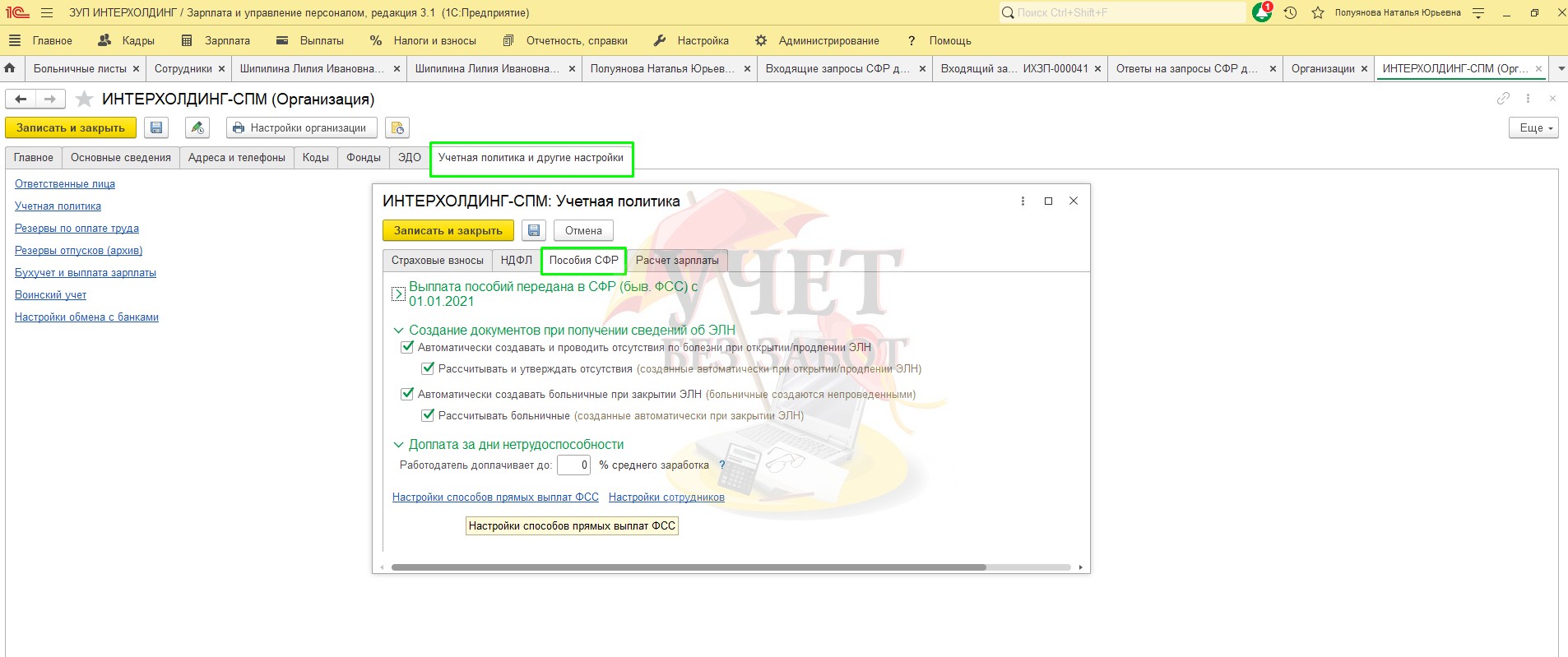Add organization form to favorites star
This screenshot has height=657, width=1568.
point(84,99)
